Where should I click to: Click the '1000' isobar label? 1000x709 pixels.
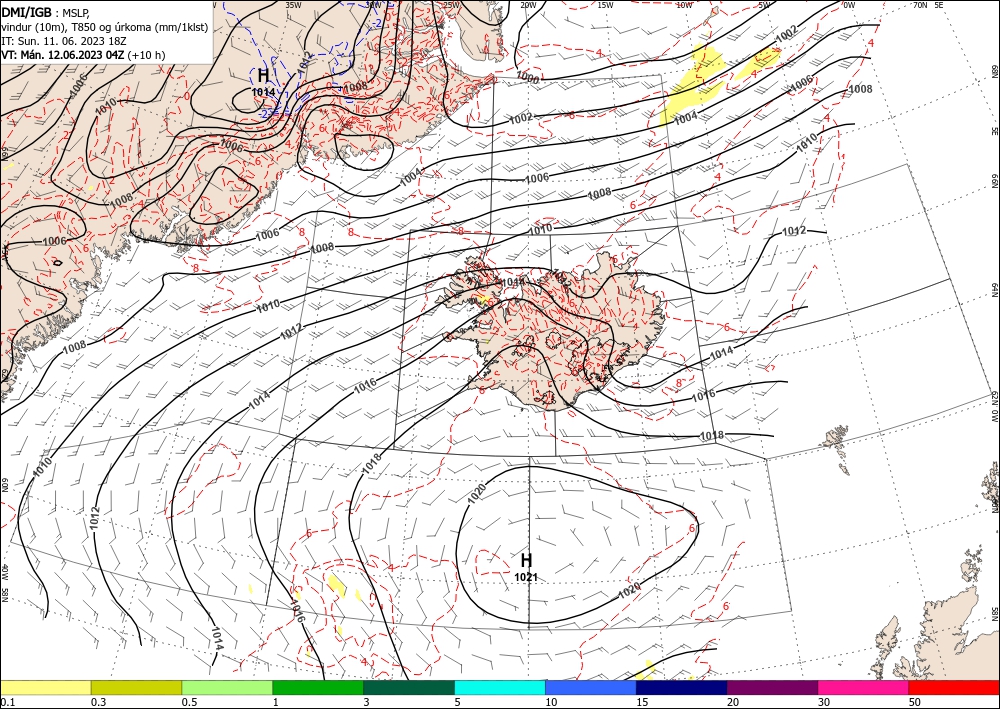527,78
